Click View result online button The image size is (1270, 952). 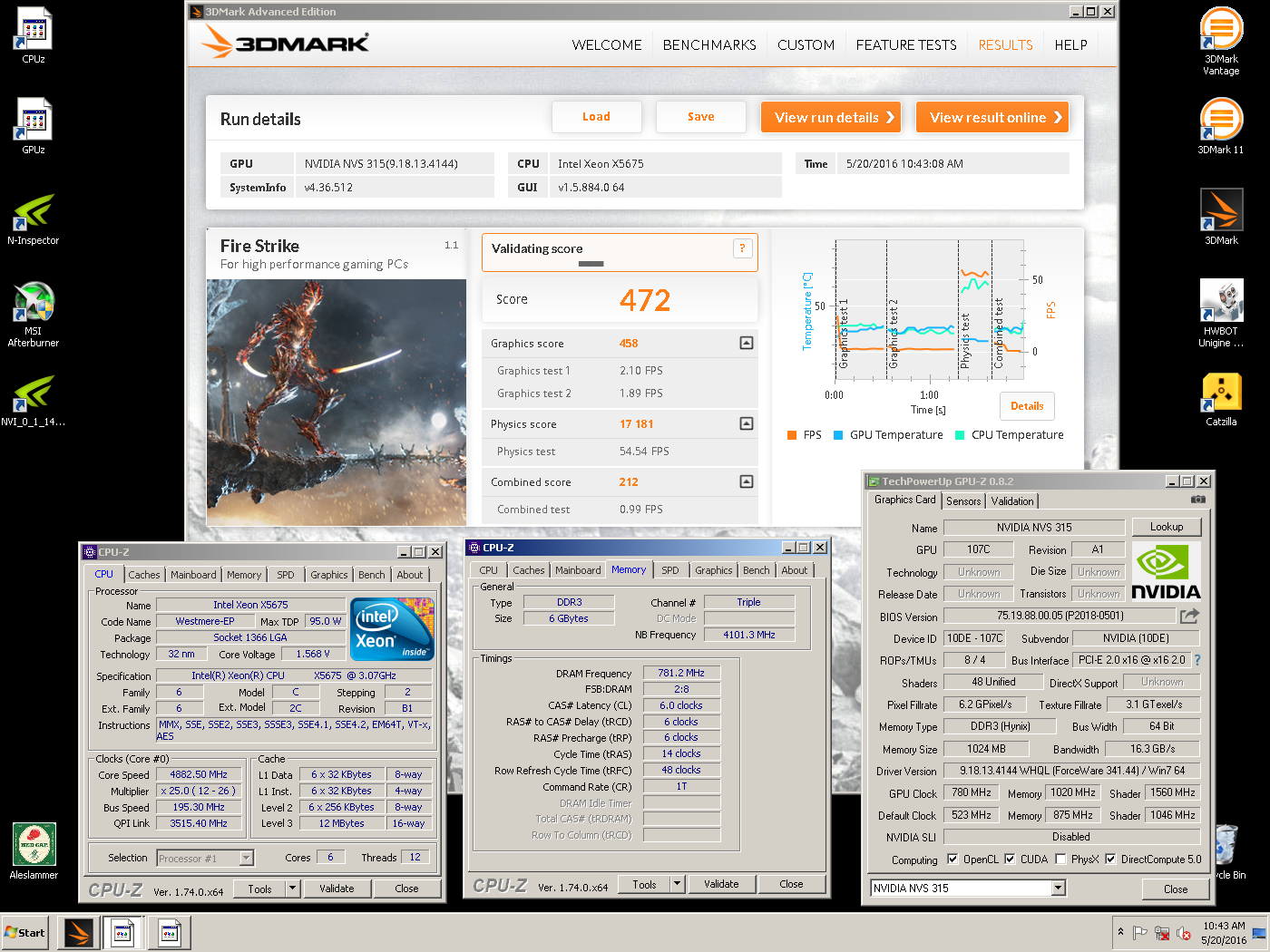click(992, 117)
